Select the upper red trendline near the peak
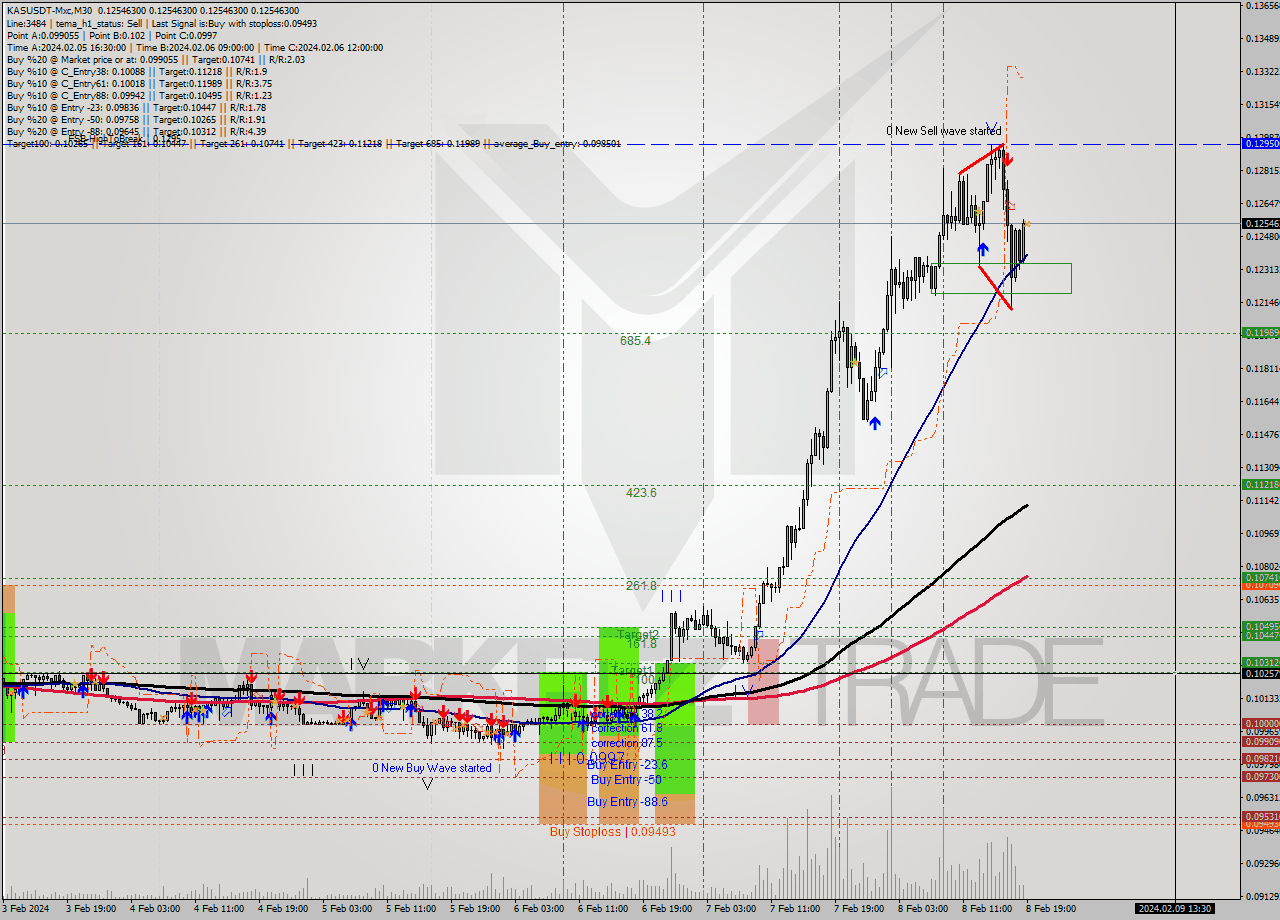The image size is (1280, 920). point(981,160)
